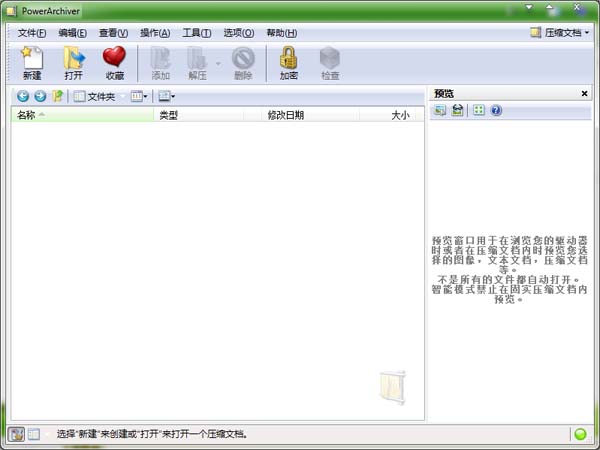The width and height of the screenshot is (600, 450).
Task: Toggle the 文件夹 folders pane button
Action: [x=94, y=96]
